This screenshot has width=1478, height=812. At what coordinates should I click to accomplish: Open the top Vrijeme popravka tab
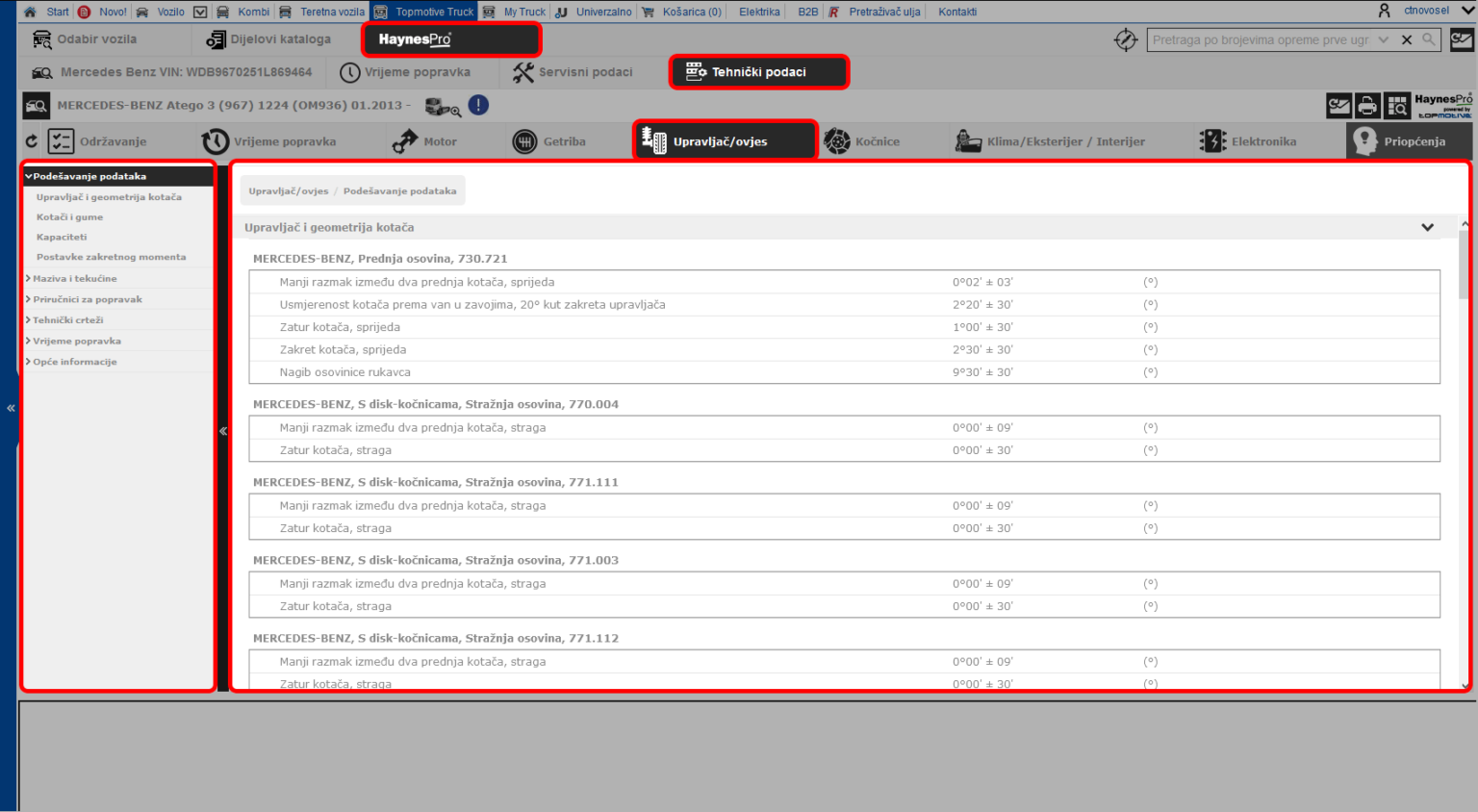(x=405, y=72)
